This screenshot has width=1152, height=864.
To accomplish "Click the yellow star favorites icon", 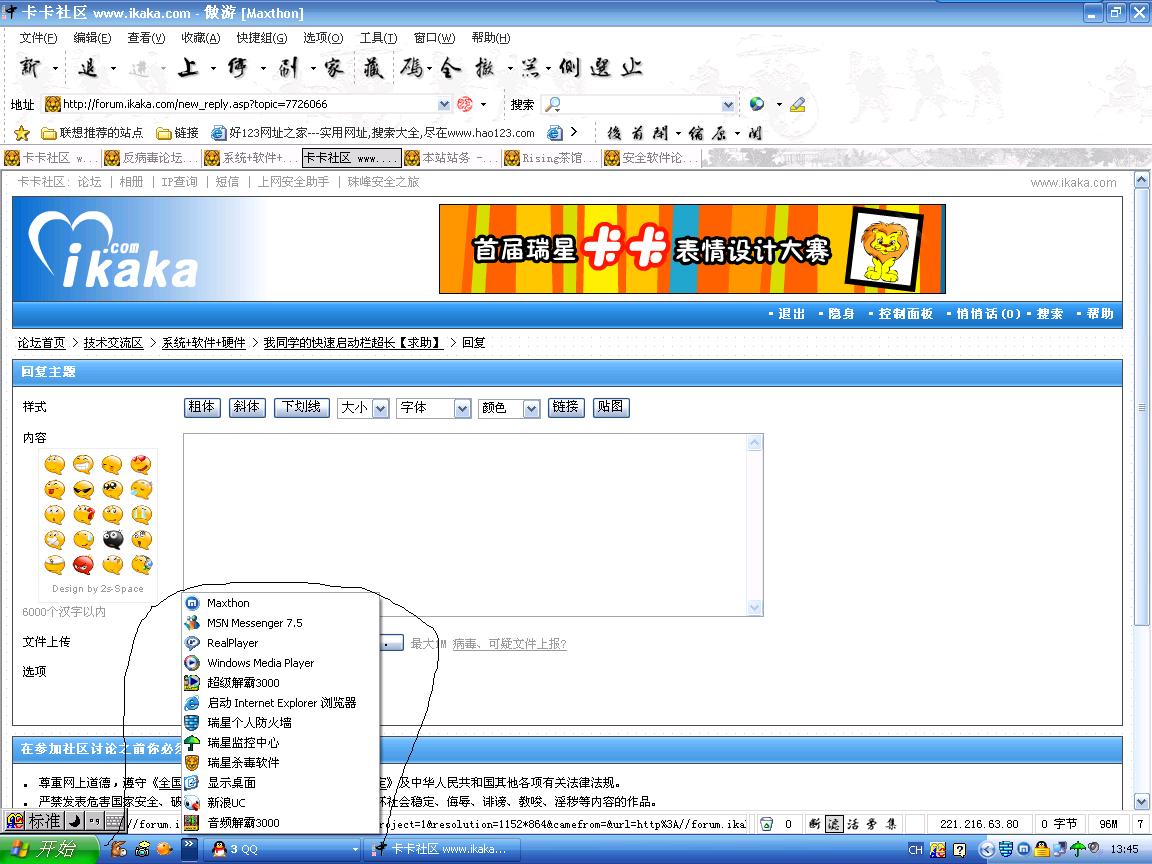I will 22,133.
